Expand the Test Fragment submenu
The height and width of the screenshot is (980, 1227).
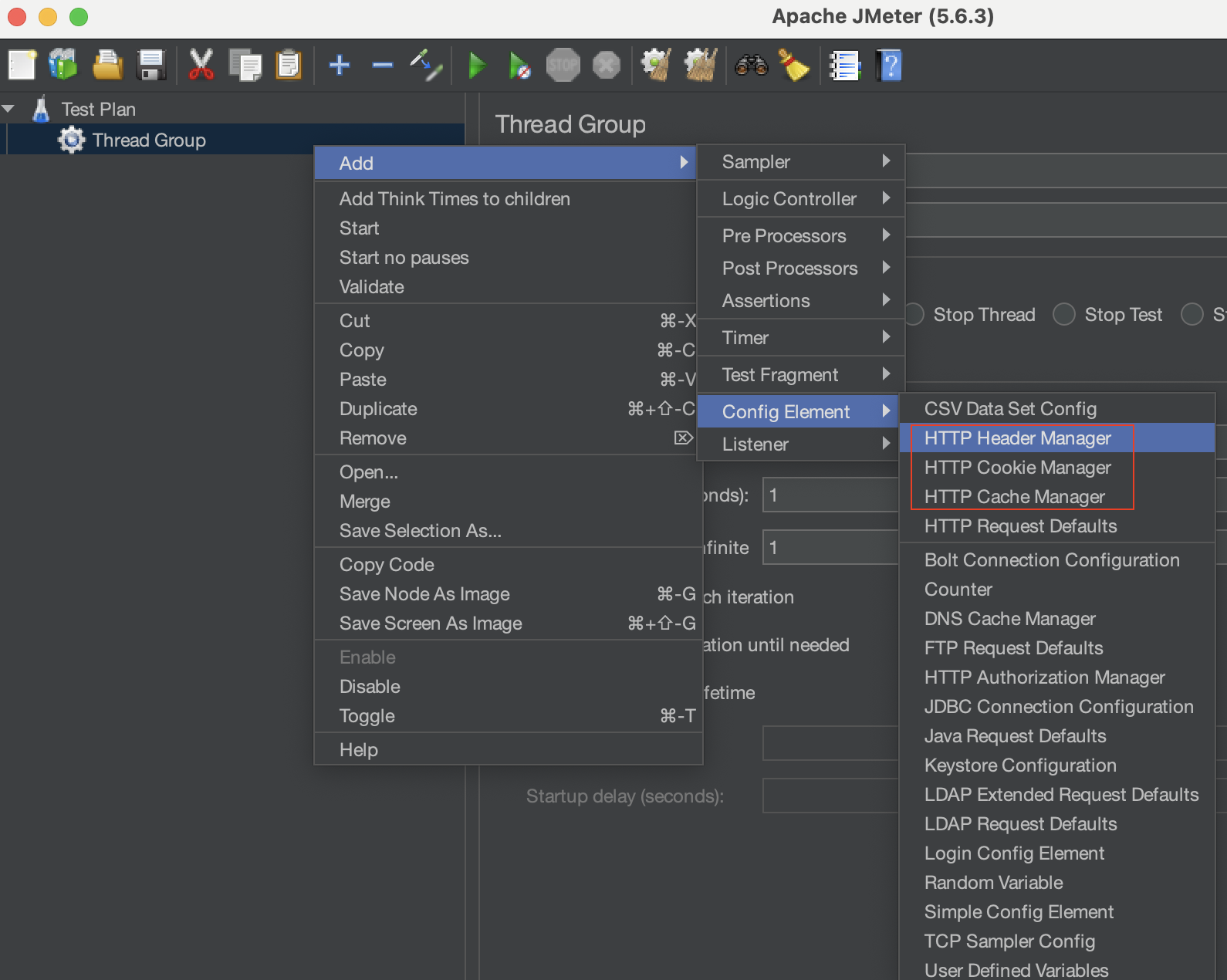point(800,375)
